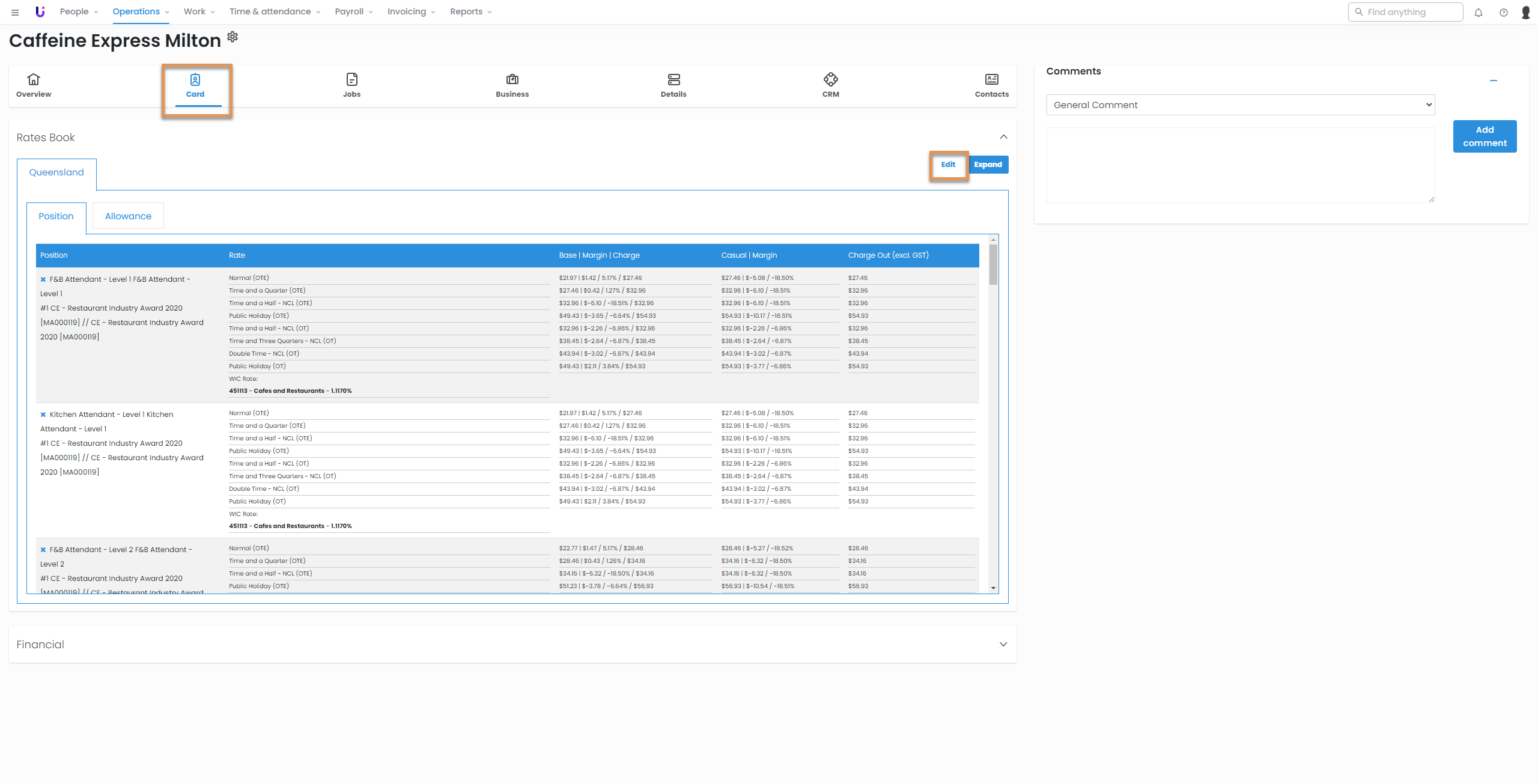This screenshot has height=784, width=1538.
Task: Click into the comment text area
Action: tap(1240, 165)
